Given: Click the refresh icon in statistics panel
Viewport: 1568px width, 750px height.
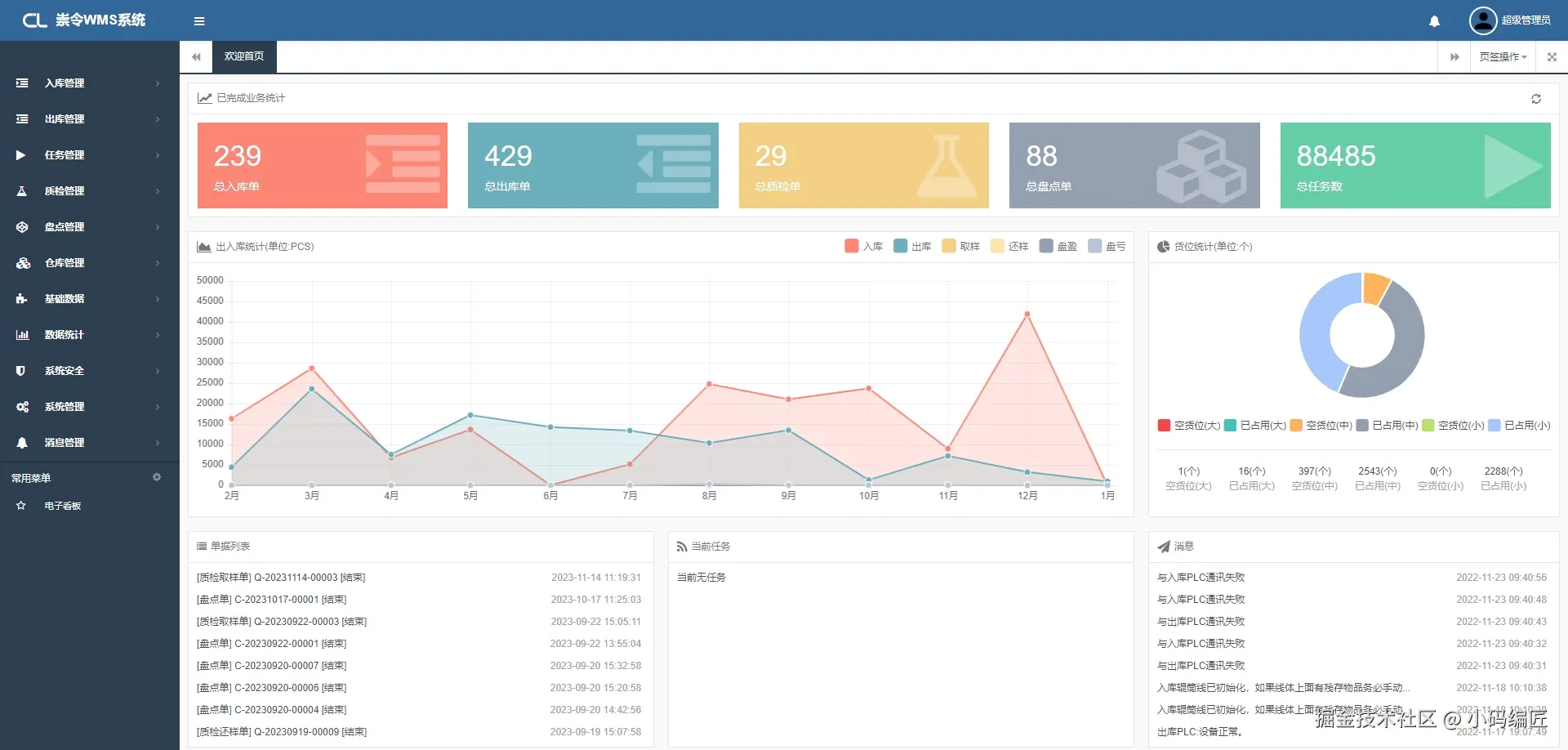Looking at the screenshot, I should point(1535,99).
